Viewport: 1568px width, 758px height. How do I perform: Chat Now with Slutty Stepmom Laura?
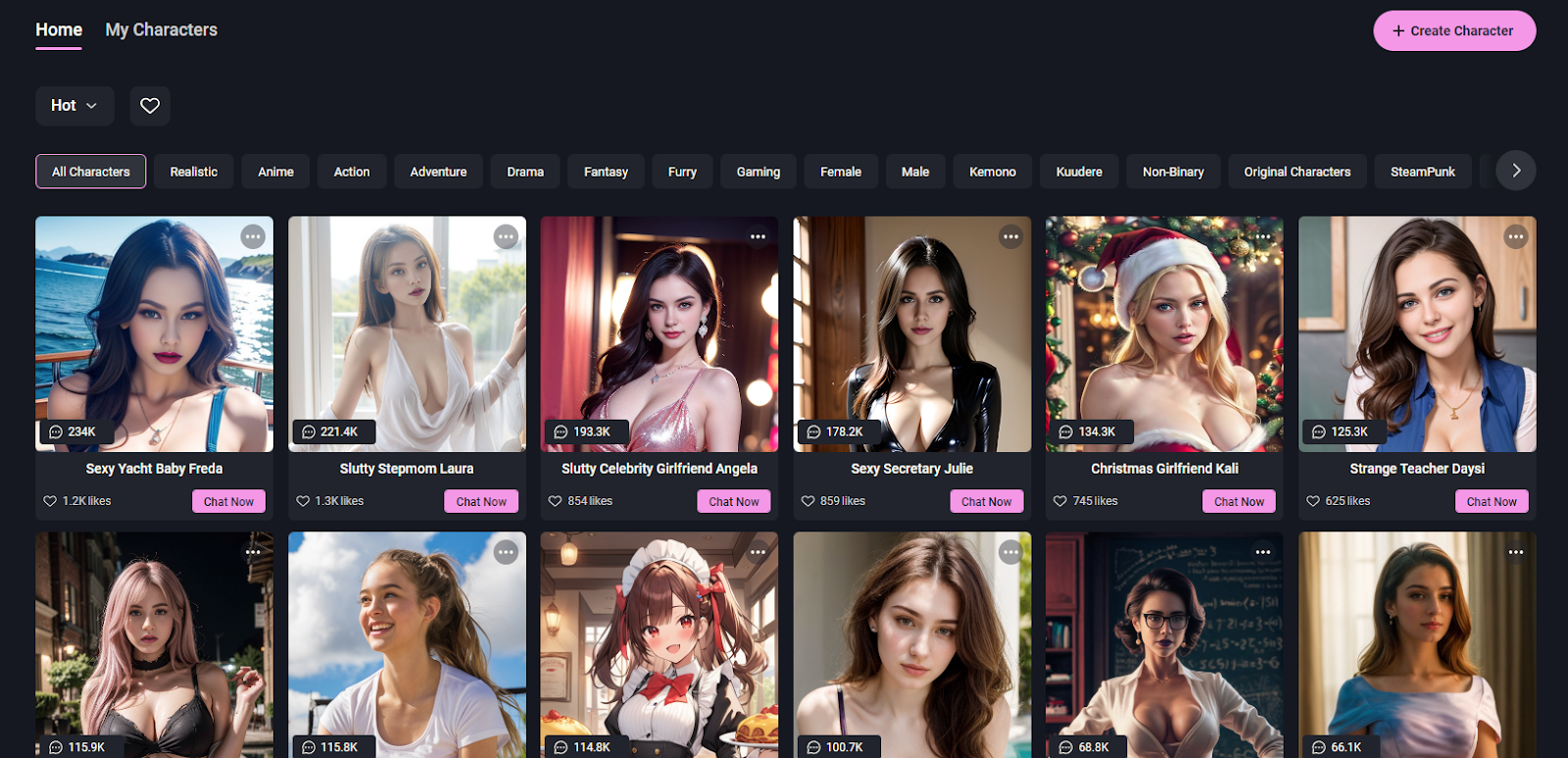[481, 501]
